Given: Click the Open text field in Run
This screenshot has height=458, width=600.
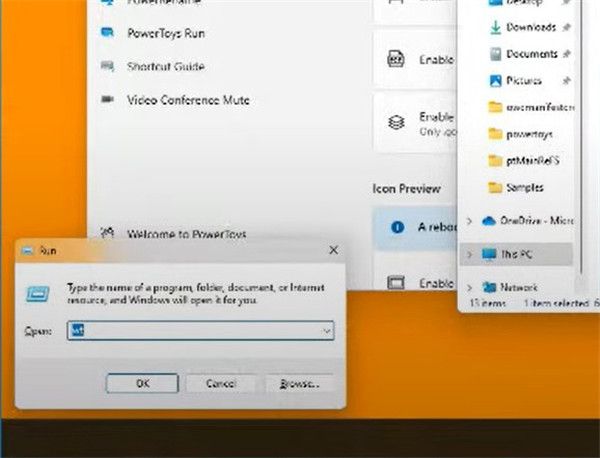Looking at the screenshot, I should coord(195,330).
